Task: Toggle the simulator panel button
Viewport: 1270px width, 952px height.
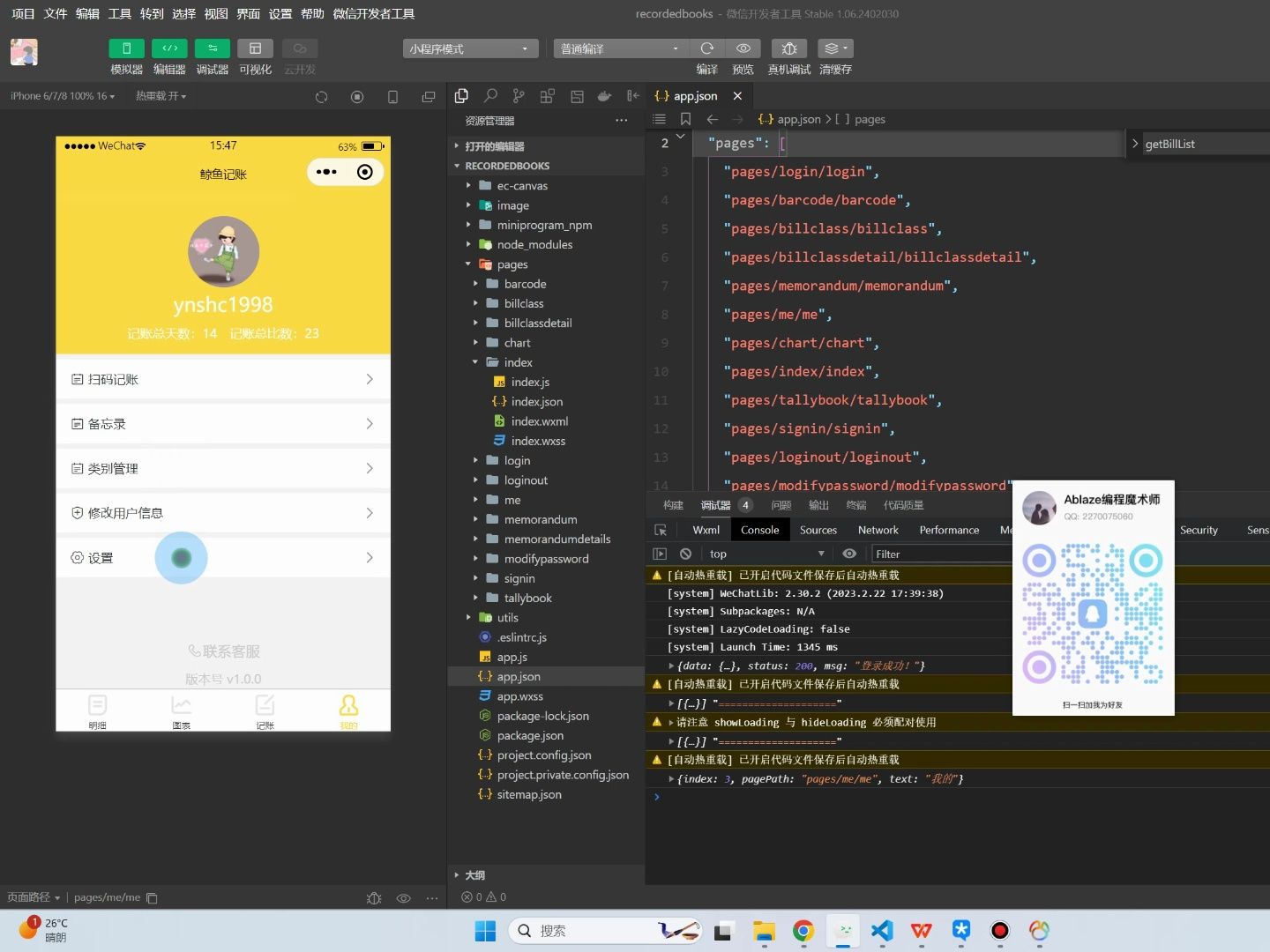Action: click(x=126, y=48)
